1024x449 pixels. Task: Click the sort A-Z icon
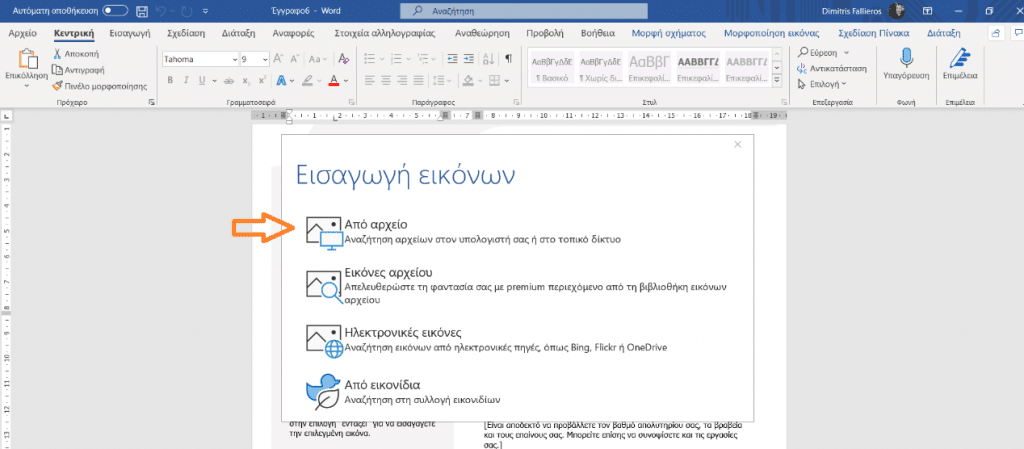tap(488, 59)
